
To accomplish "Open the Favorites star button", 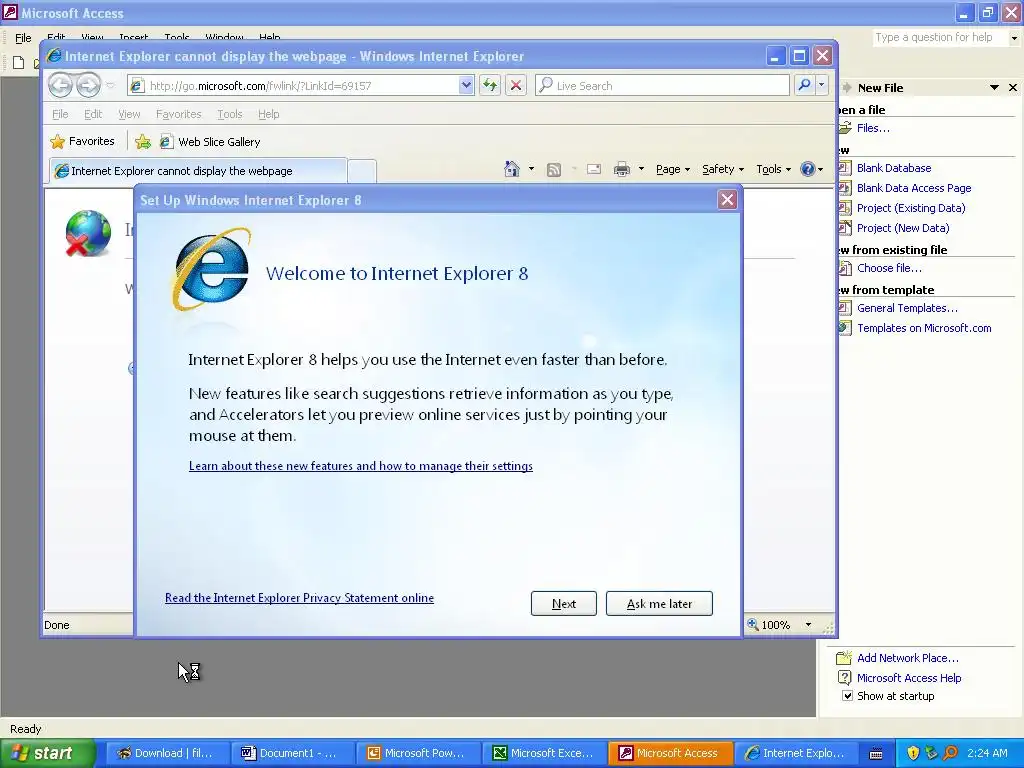I will 82,141.
